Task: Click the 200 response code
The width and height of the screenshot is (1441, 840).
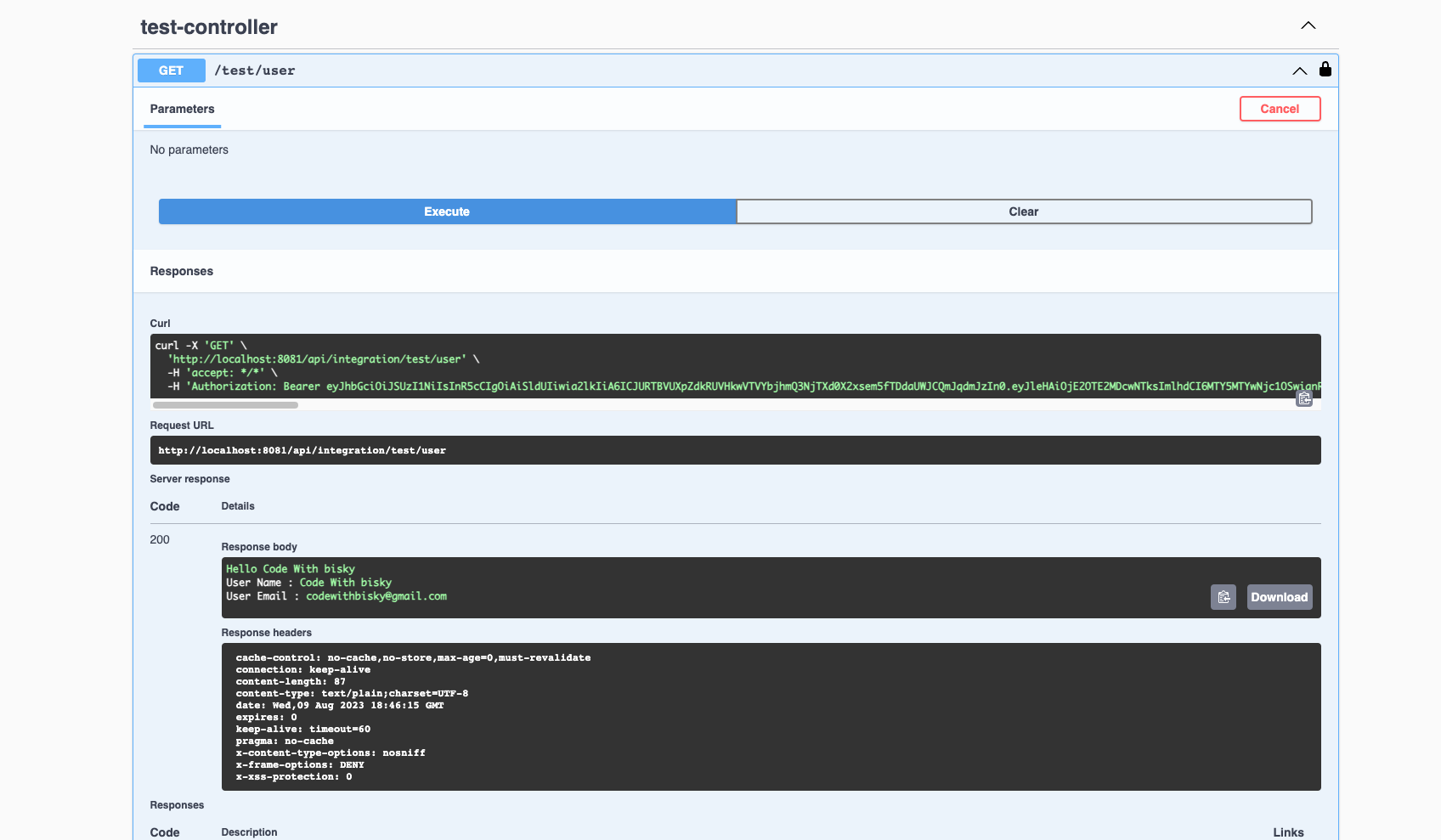Action: [160, 539]
